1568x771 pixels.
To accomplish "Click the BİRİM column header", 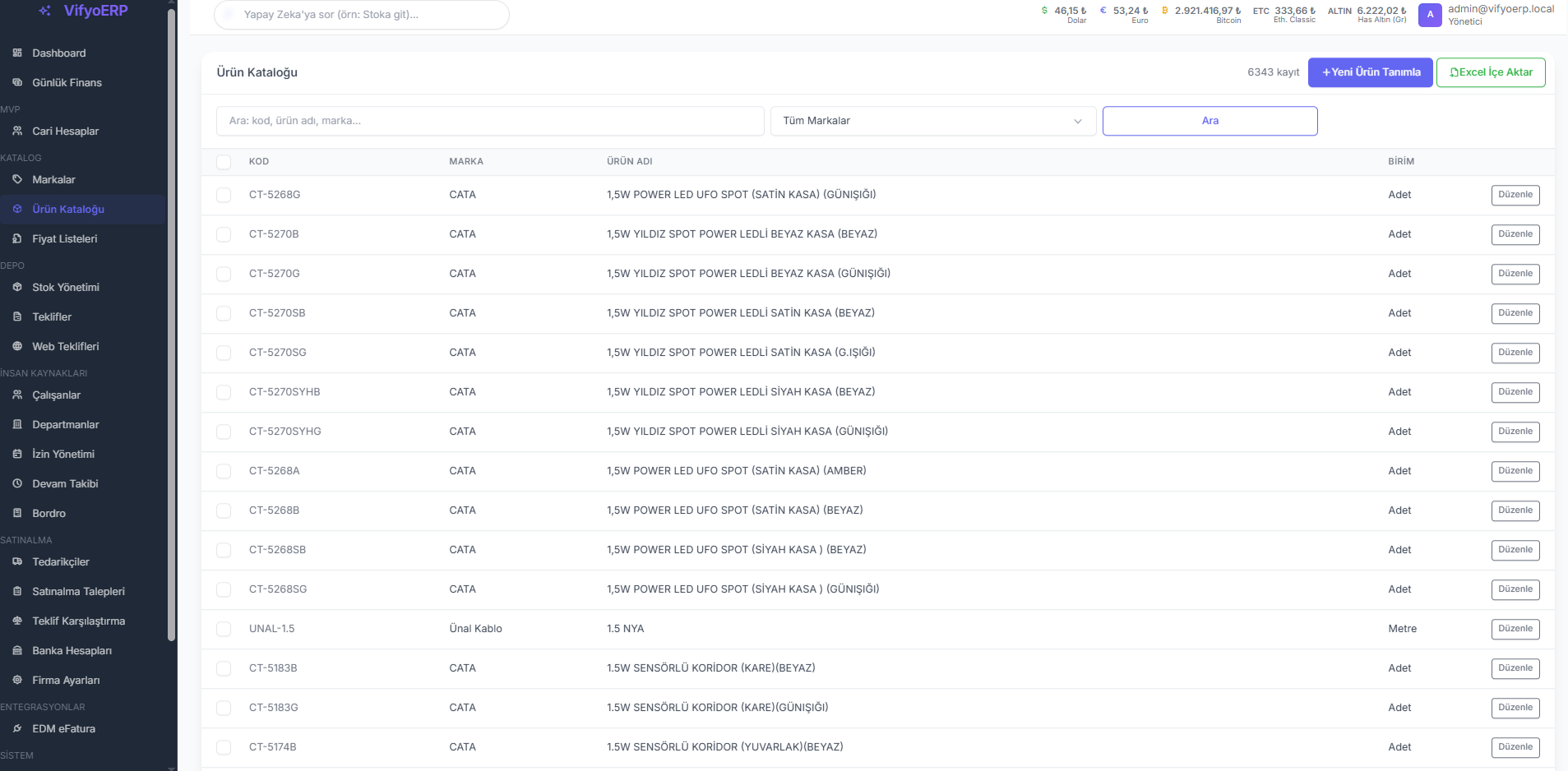I will point(1401,162).
